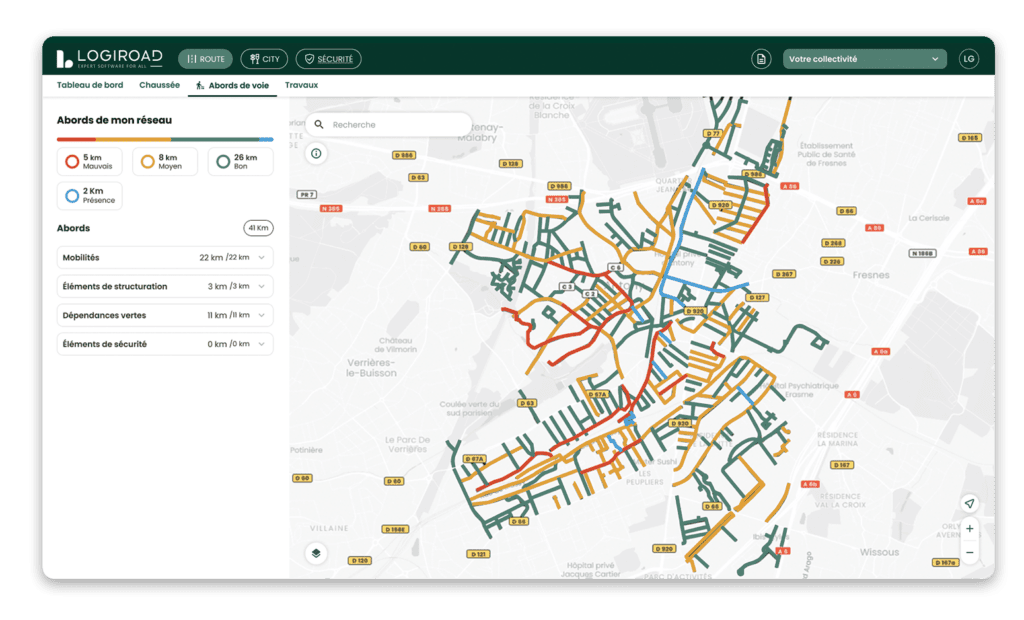Click the 41 Km total badge

256,228
